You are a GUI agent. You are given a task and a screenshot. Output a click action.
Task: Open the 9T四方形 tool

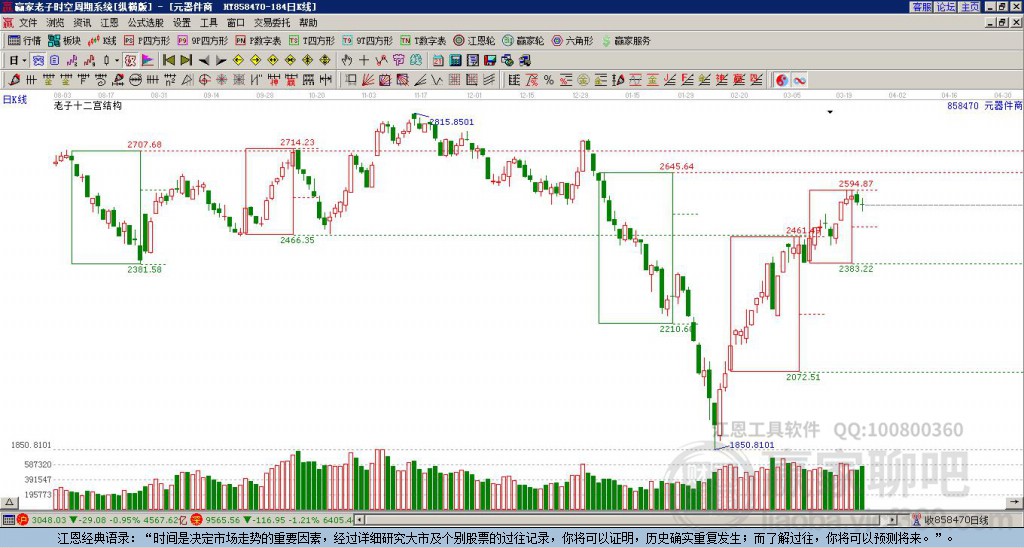tap(368, 40)
